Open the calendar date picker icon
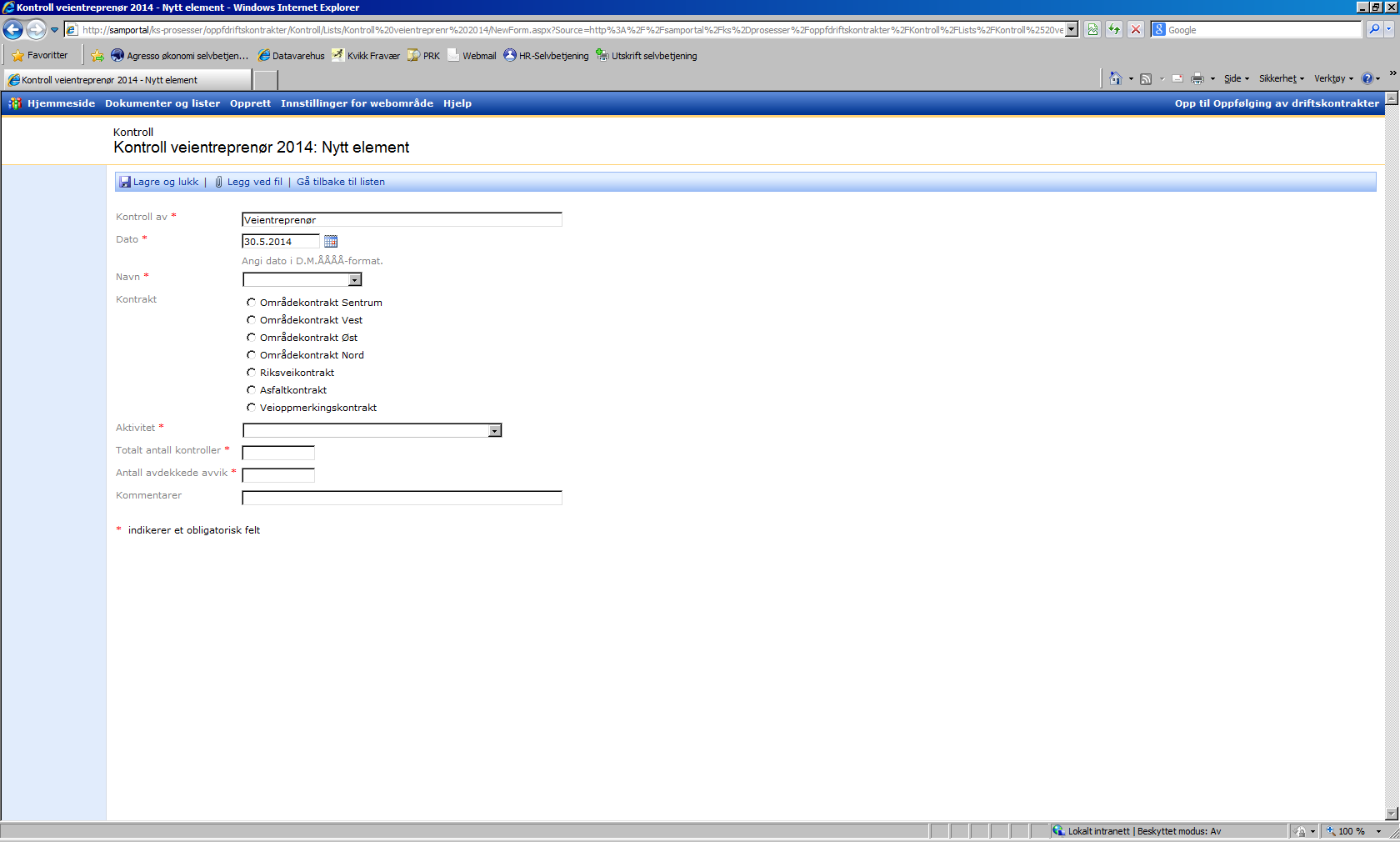The width and height of the screenshot is (1400, 842). coord(331,242)
